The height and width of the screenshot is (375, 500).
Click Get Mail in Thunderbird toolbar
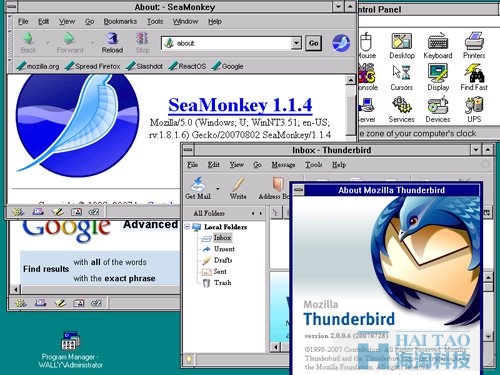point(198,188)
